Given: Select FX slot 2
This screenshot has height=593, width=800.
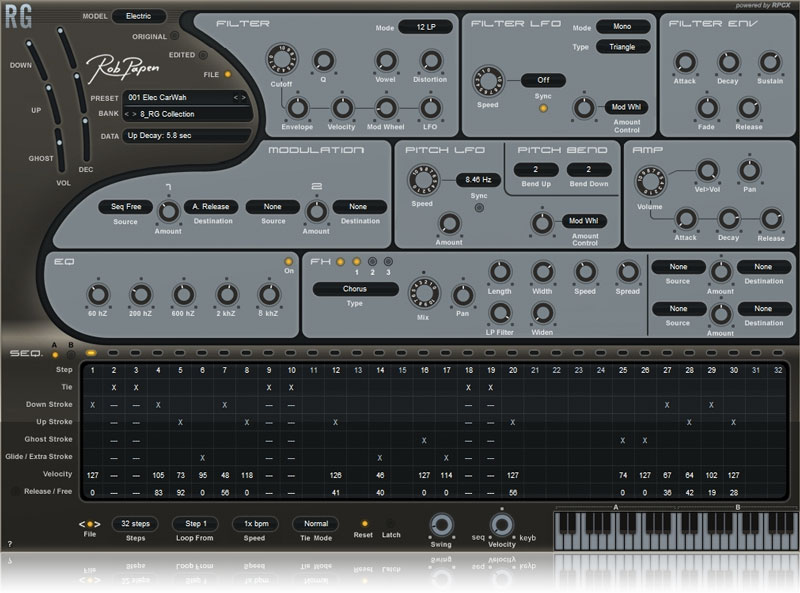Looking at the screenshot, I should (x=371, y=262).
